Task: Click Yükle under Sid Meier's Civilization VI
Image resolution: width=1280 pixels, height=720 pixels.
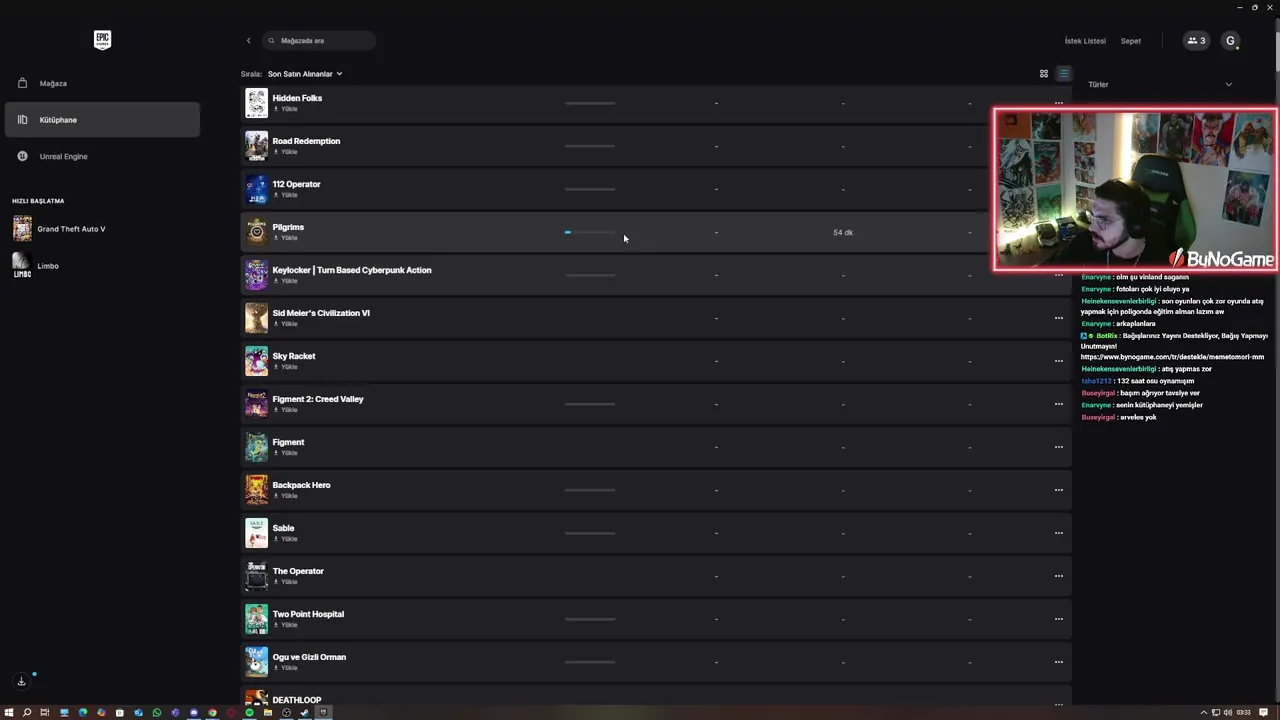Action: coord(286,324)
